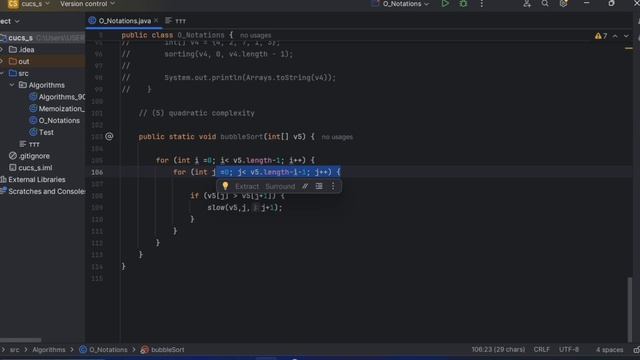Click Surround in floating toolbar
Viewport: 640px width, 360px height.
[280, 187]
